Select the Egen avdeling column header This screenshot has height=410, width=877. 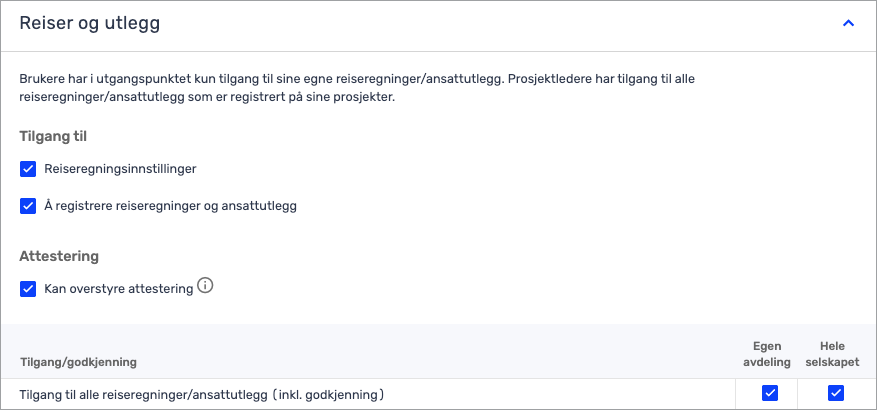[767, 354]
